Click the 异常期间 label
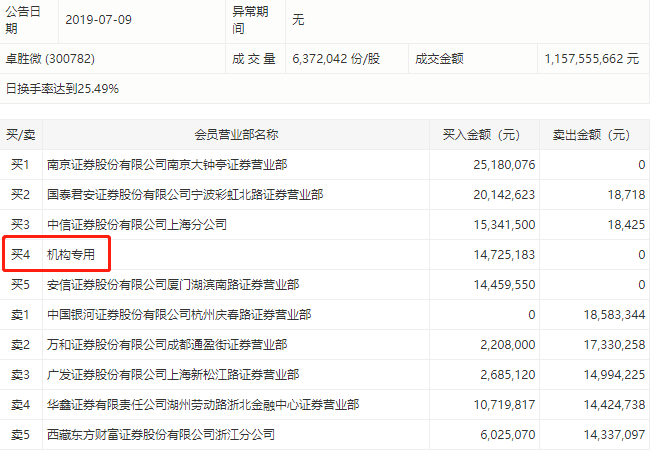Image resolution: width=661 pixels, height=453 pixels. (250, 20)
